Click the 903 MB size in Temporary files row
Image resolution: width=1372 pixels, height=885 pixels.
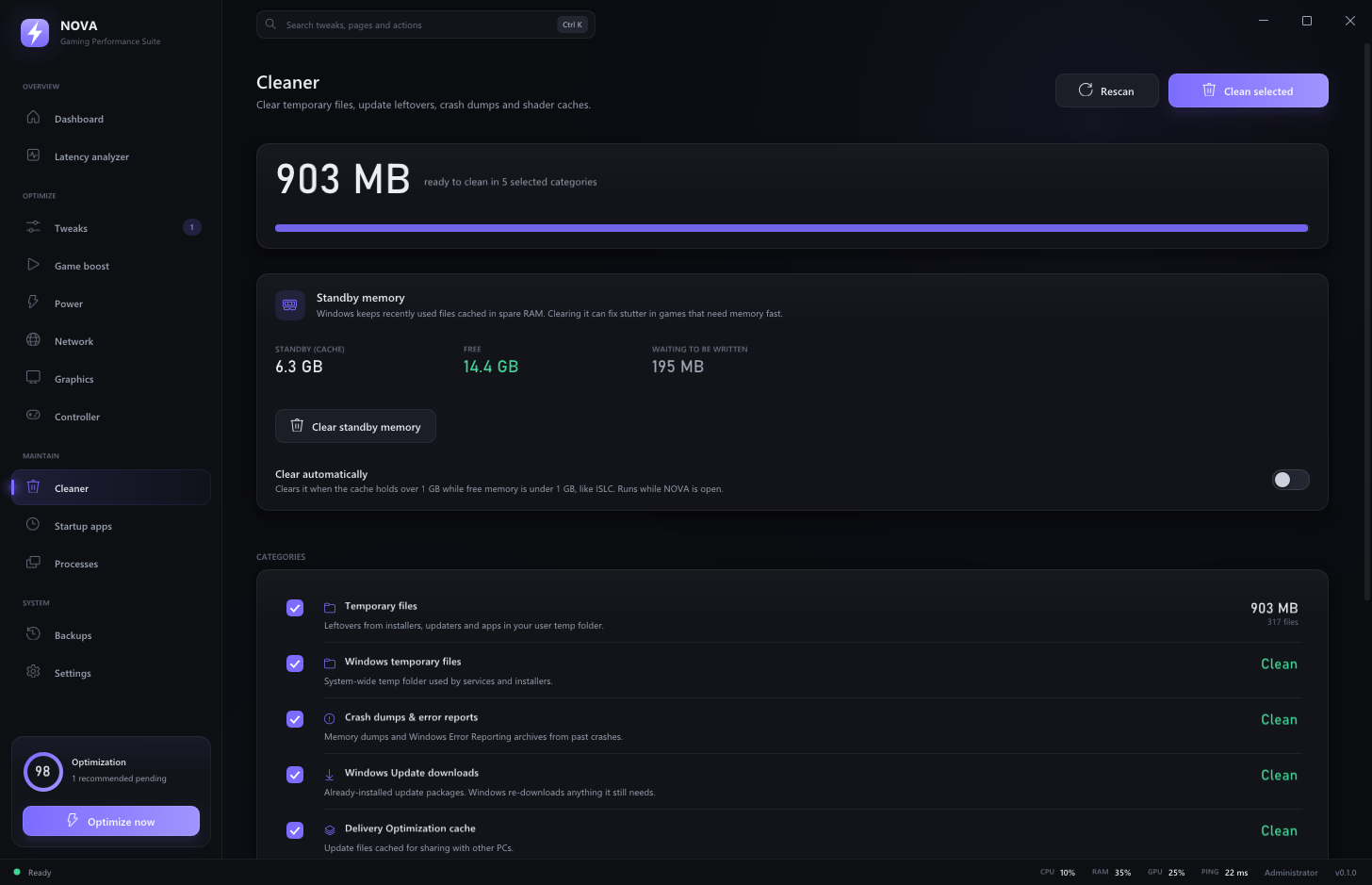(1274, 608)
